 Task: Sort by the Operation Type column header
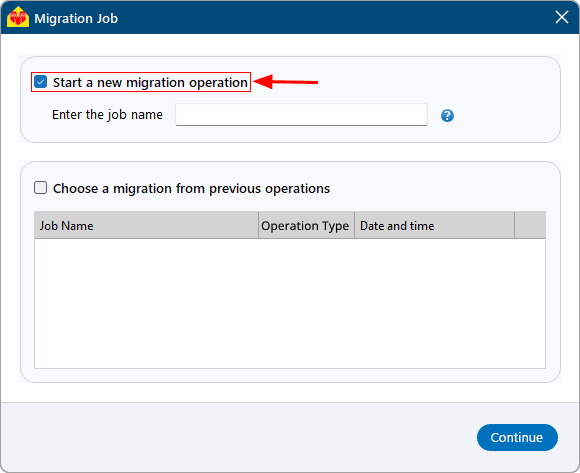click(306, 225)
